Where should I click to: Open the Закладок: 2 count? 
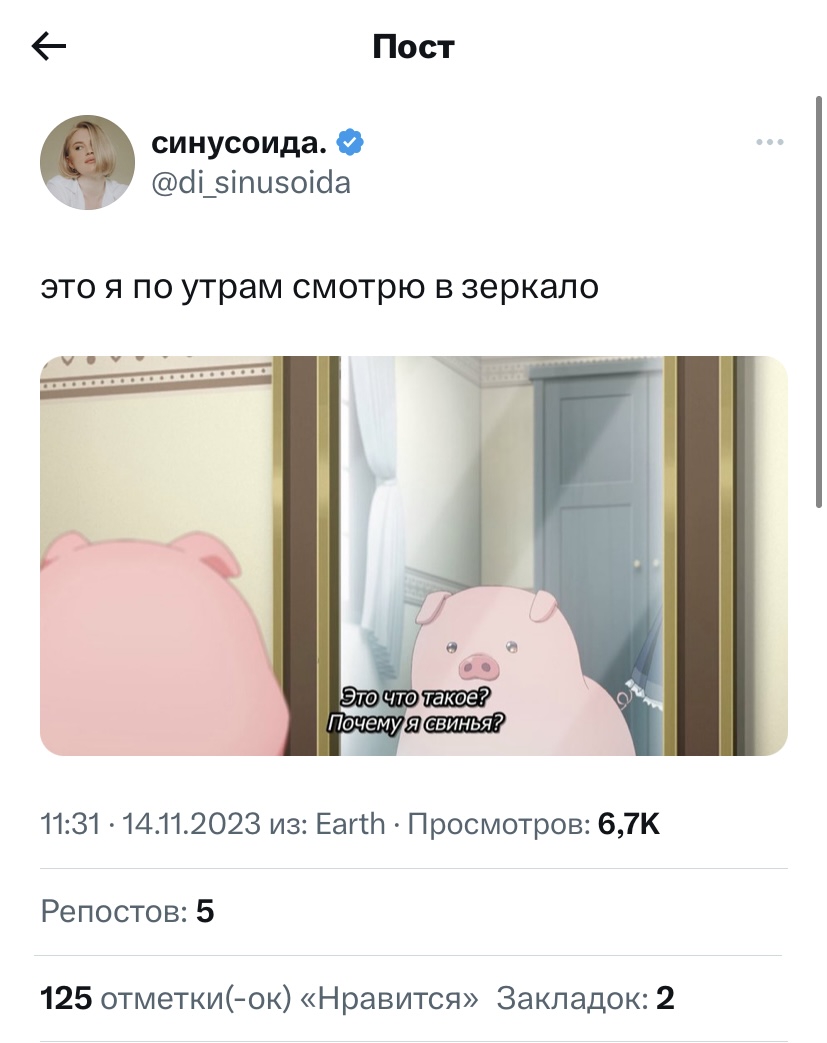pyautogui.click(x=585, y=998)
